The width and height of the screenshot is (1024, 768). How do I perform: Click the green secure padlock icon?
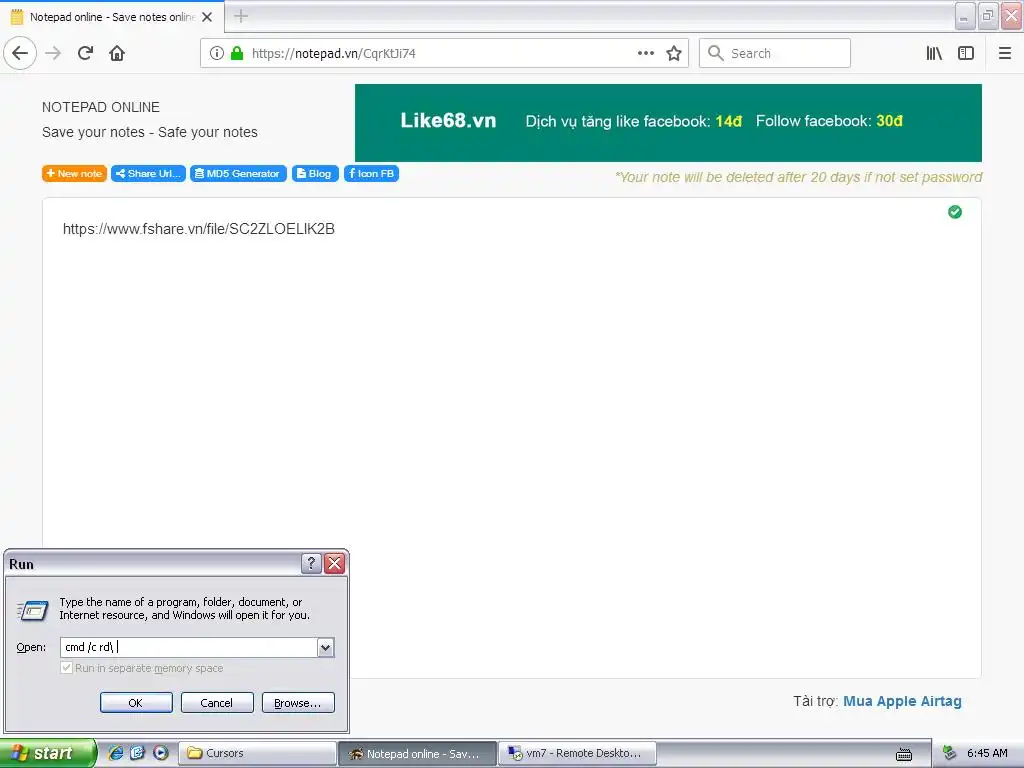[x=237, y=53]
